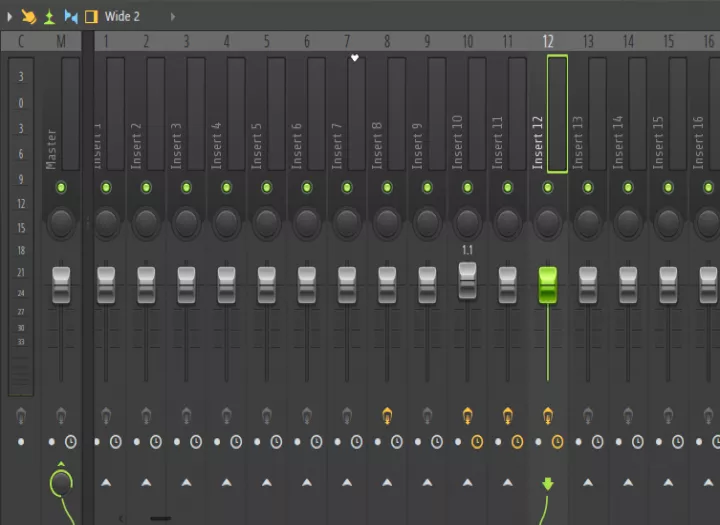Mute Insert 7 with green LED

point(347,187)
